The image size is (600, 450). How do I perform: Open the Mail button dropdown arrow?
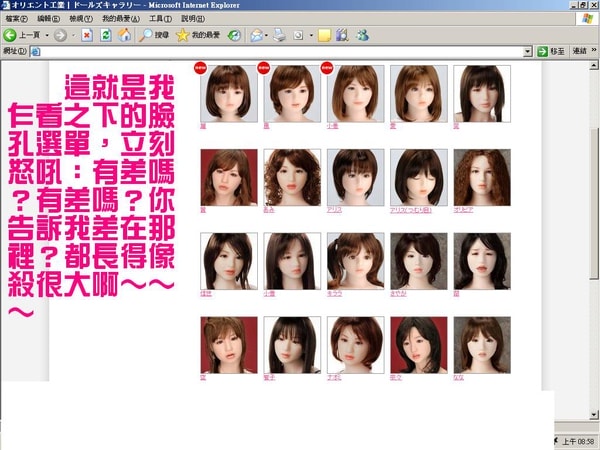click(266, 36)
